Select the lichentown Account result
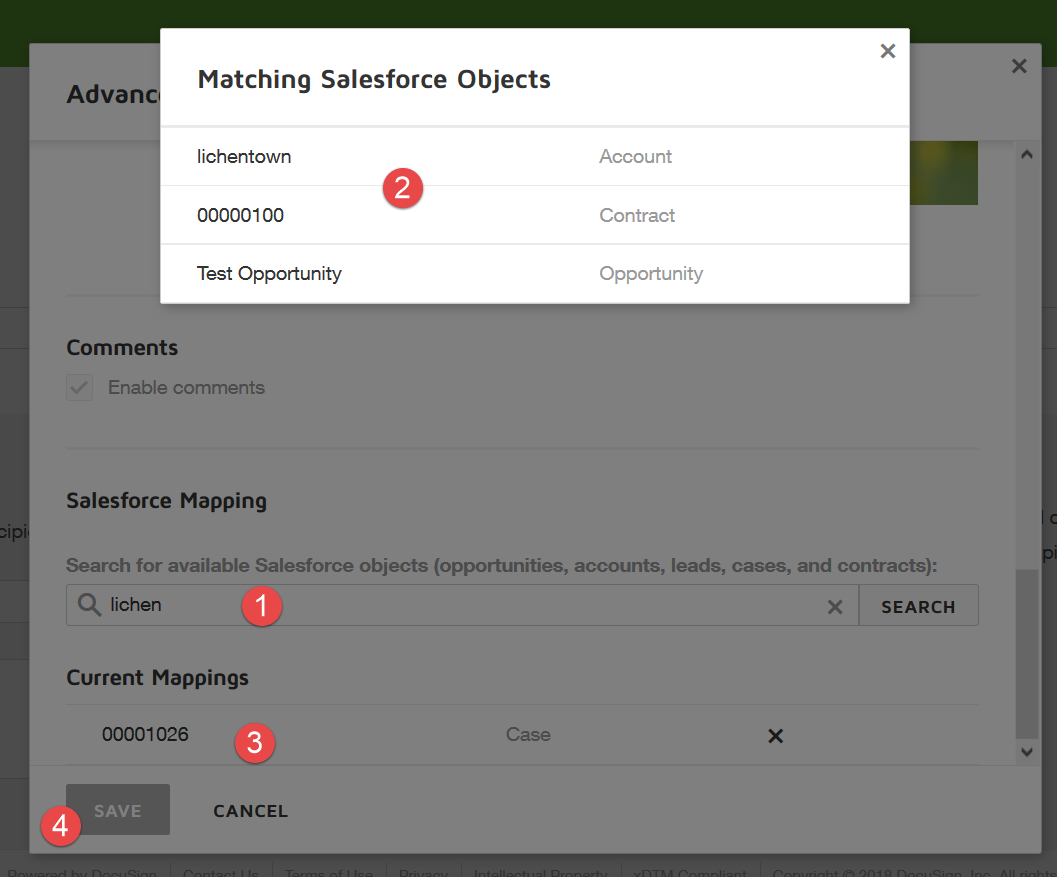Image resolution: width=1057 pixels, height=877 pixels. (x=244, y=157)
